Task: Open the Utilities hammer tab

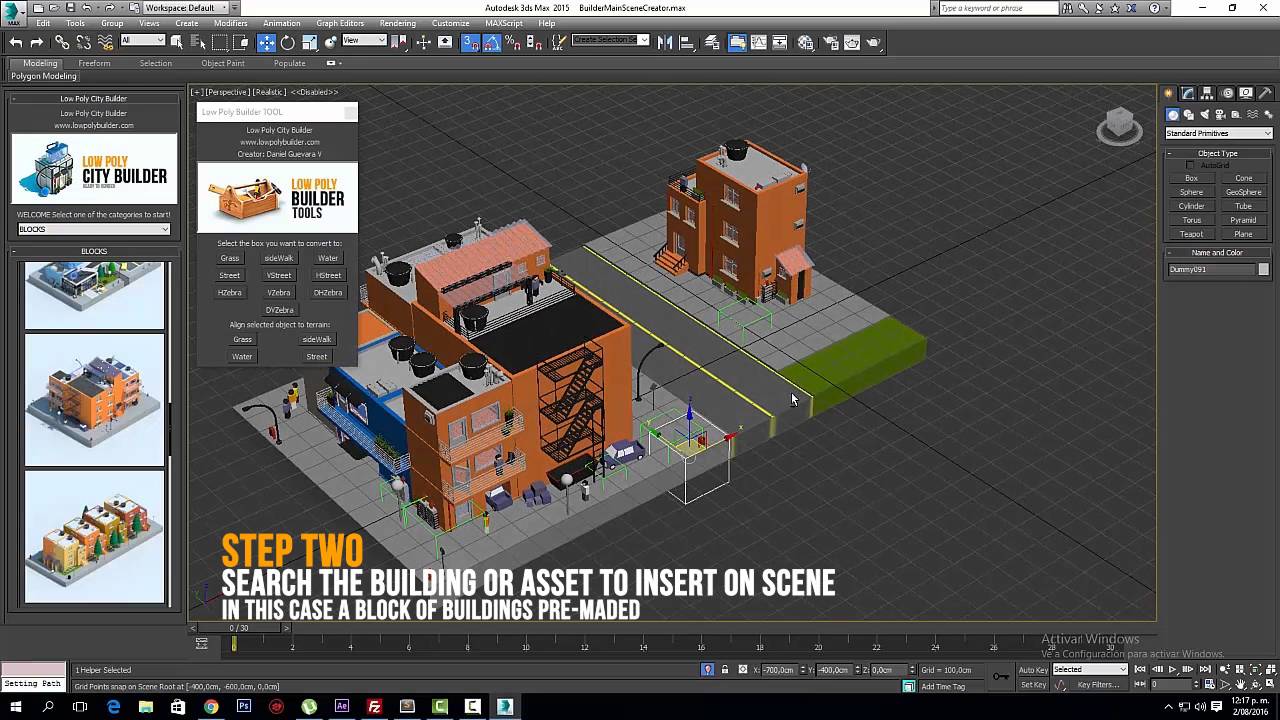Action: (1265, 93)
